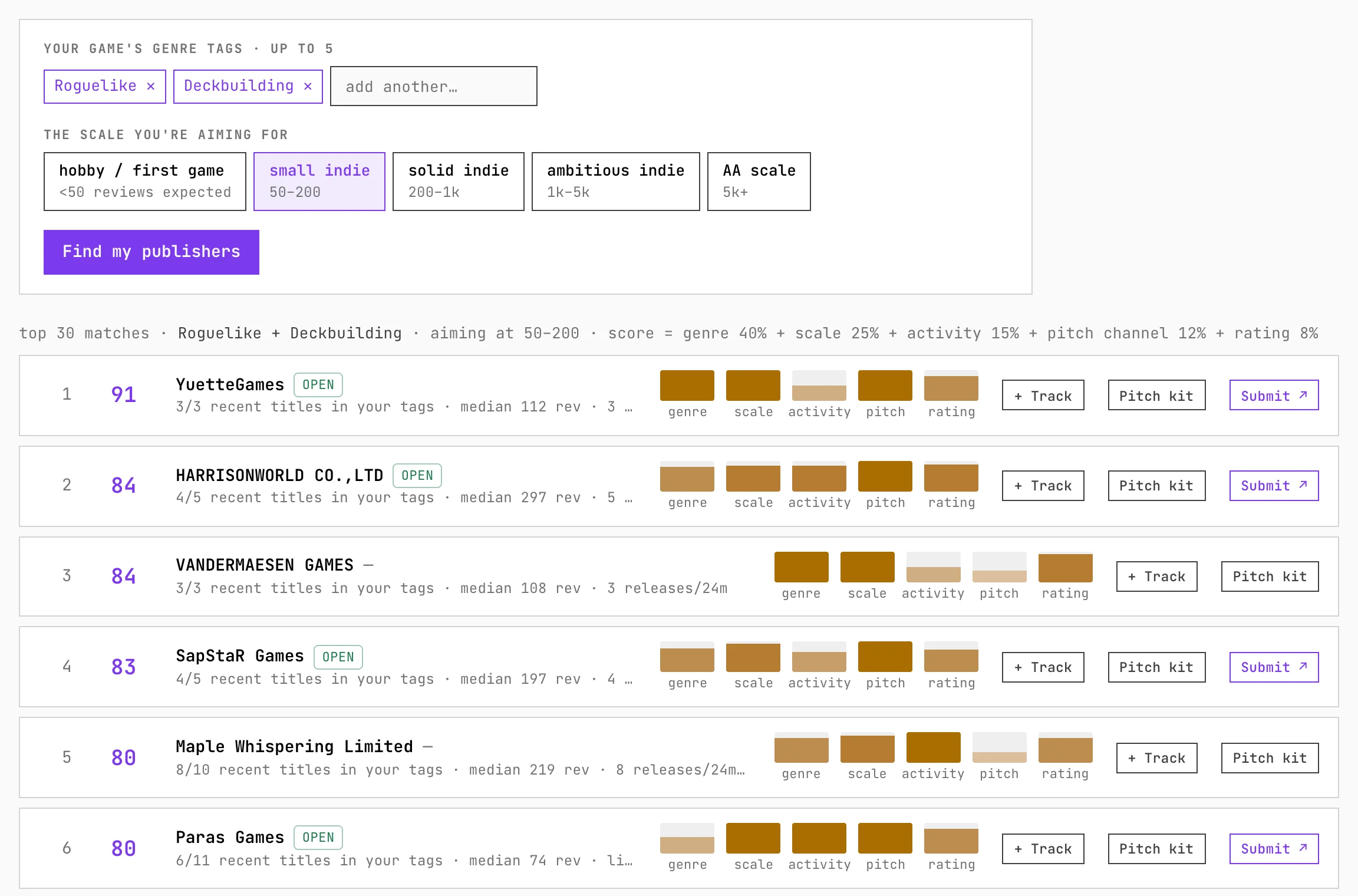Track VANDERMAESEN GAMES
1358x896 pixels.
tap(1157, 577)
